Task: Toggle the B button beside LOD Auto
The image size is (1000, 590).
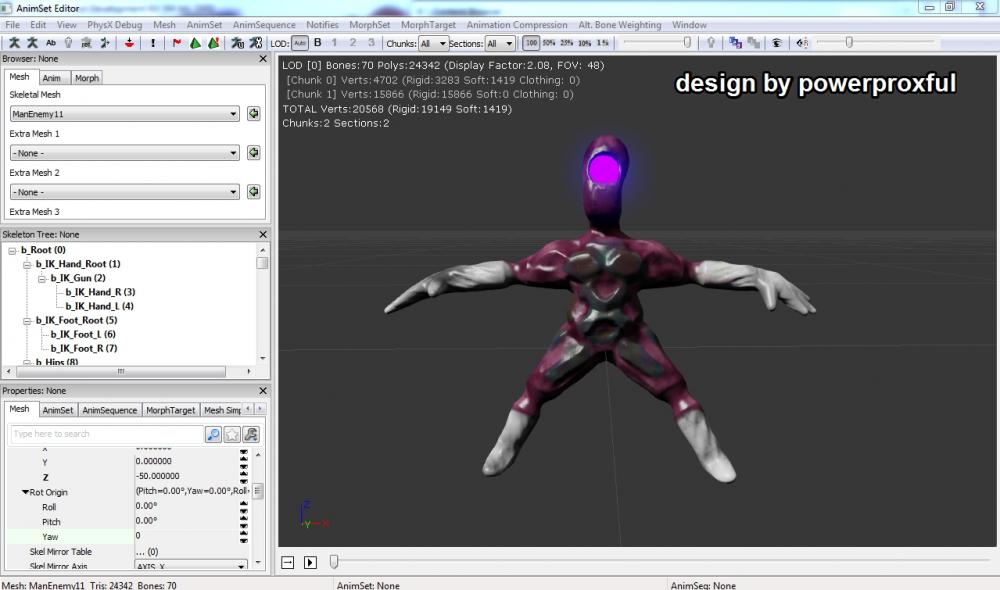Action: (x=318, y=43)
